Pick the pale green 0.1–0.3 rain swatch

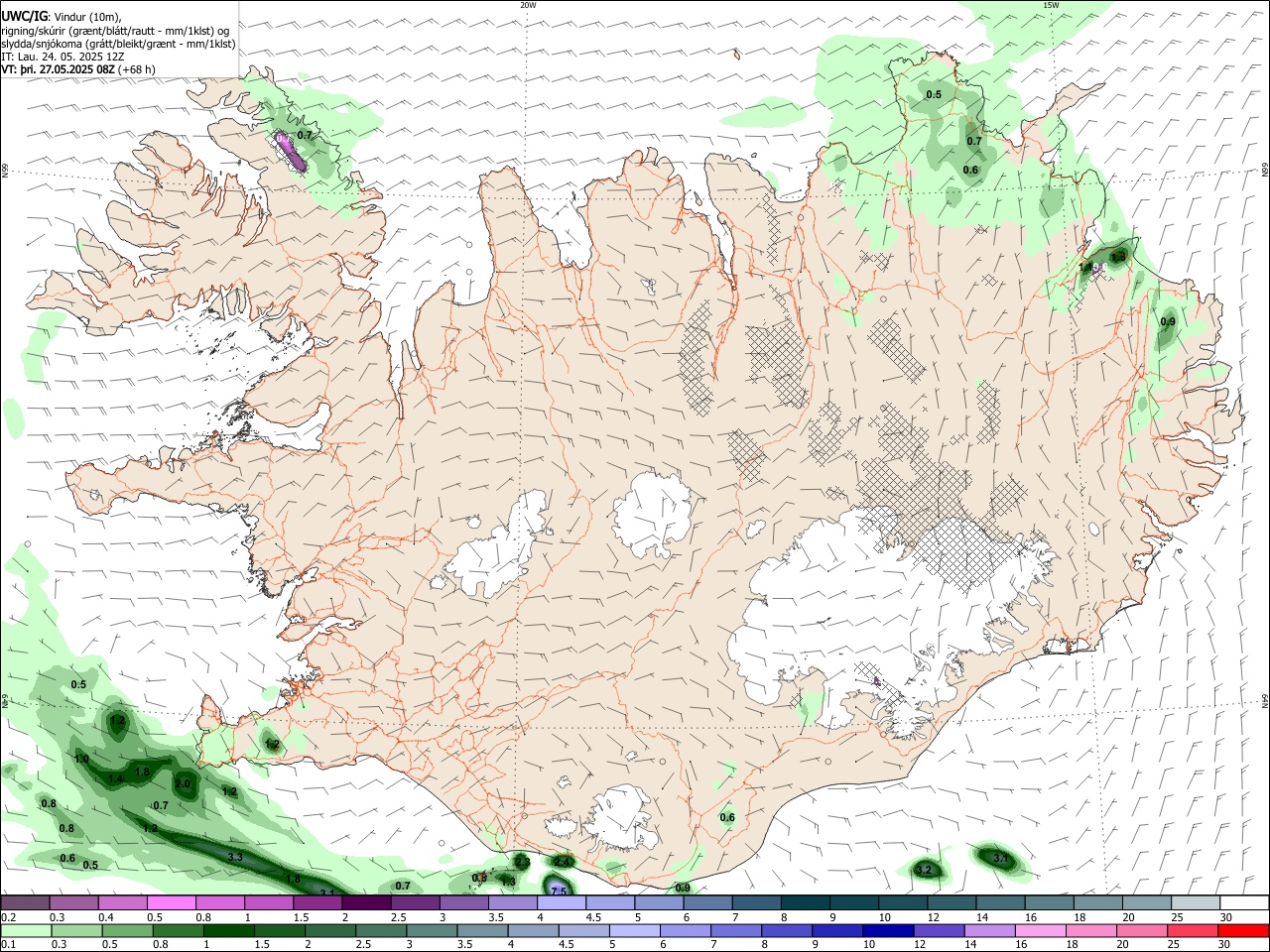tap(26, 930)
